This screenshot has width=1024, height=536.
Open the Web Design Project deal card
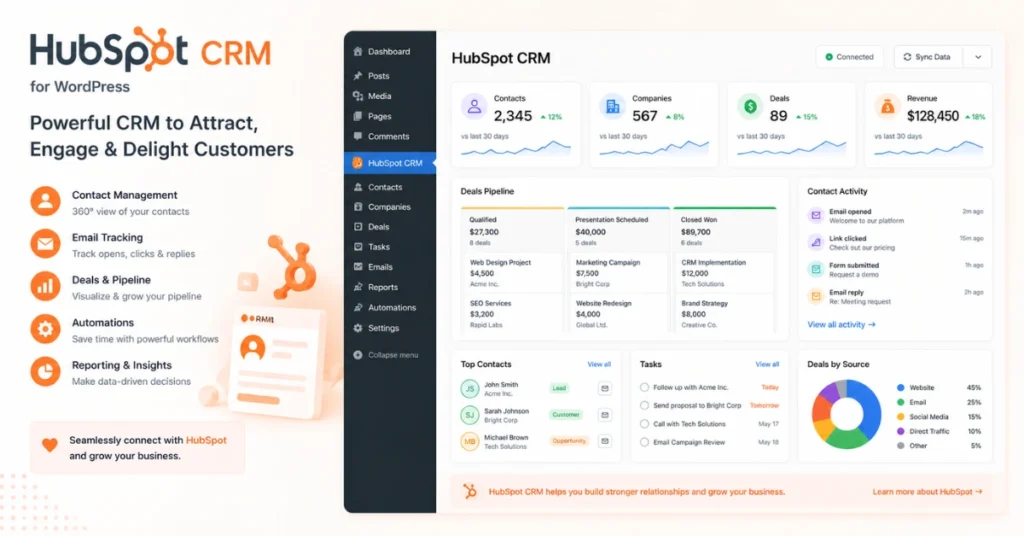513,273
